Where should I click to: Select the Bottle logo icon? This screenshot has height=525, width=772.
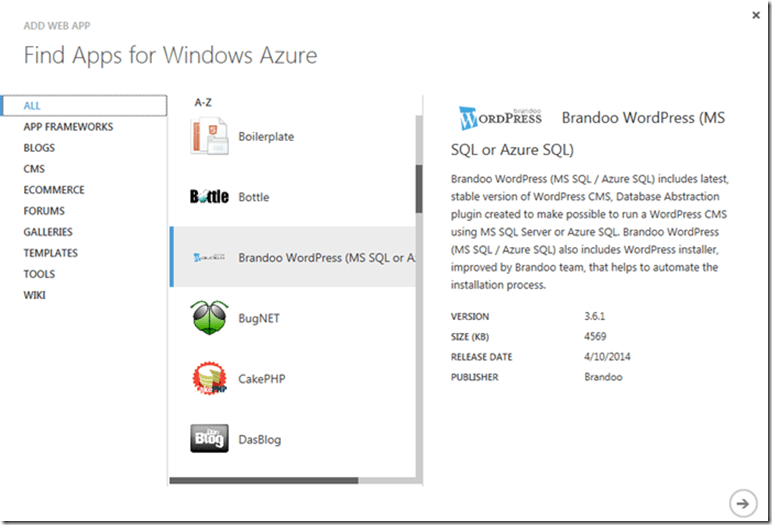pos(209,197)
